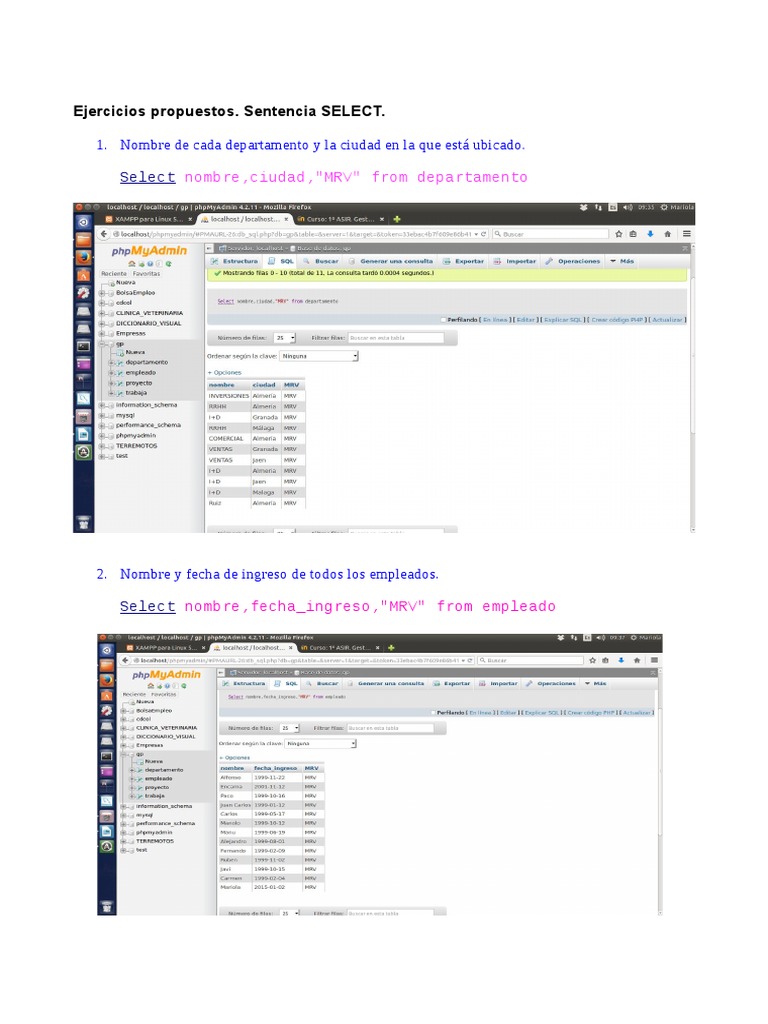Click the phpMyAdmin logo in the departamento screenshot
The image size is (768, 1024).
149,251
